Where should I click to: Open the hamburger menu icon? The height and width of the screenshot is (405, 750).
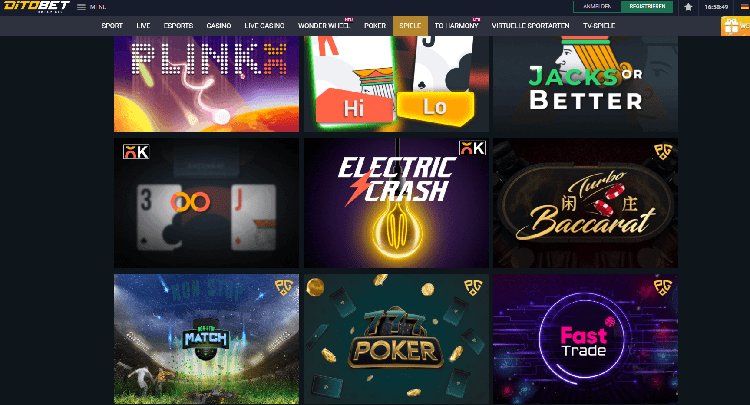click(81, 7)
